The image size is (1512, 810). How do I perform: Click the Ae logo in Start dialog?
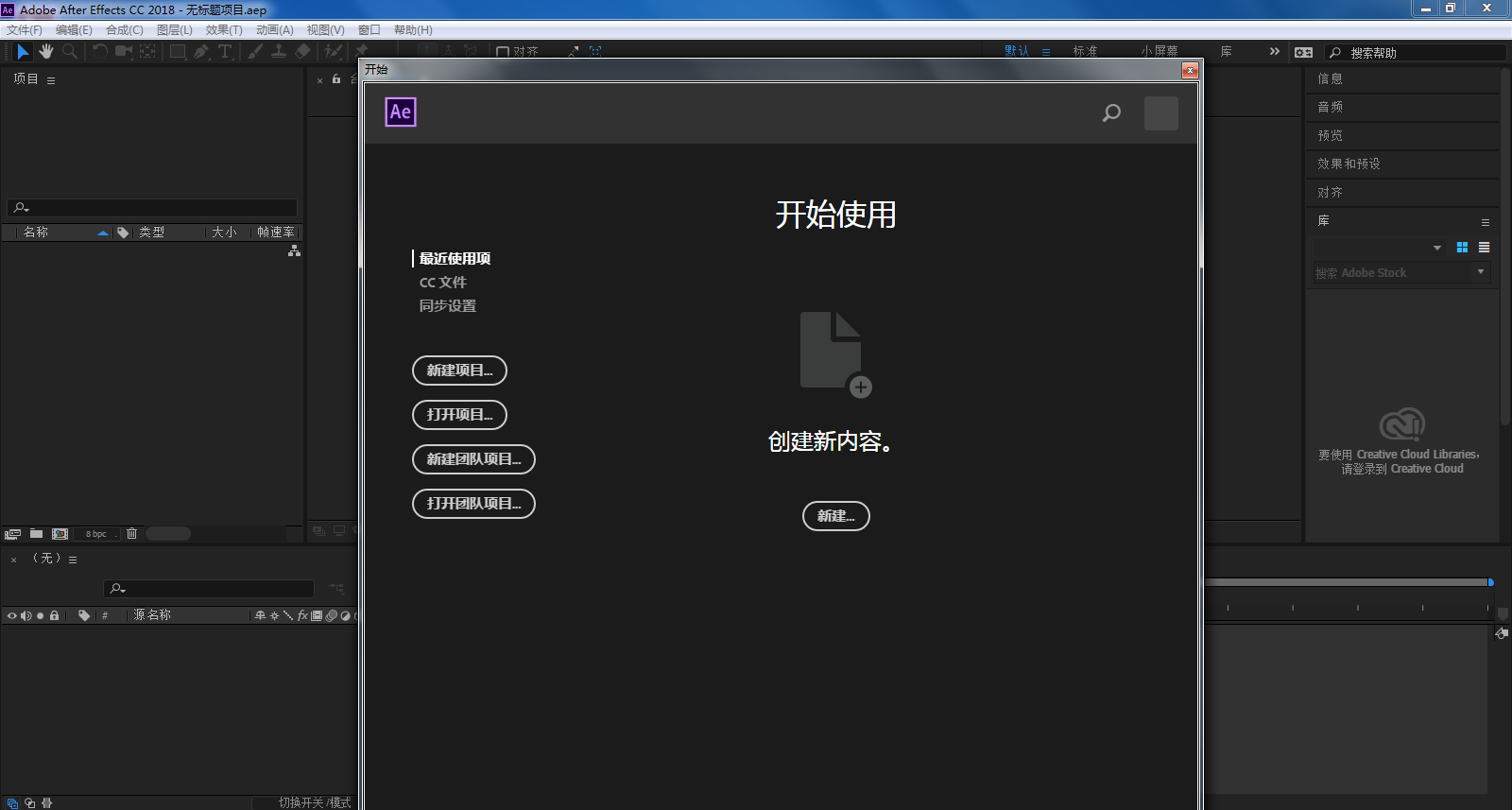401,112
